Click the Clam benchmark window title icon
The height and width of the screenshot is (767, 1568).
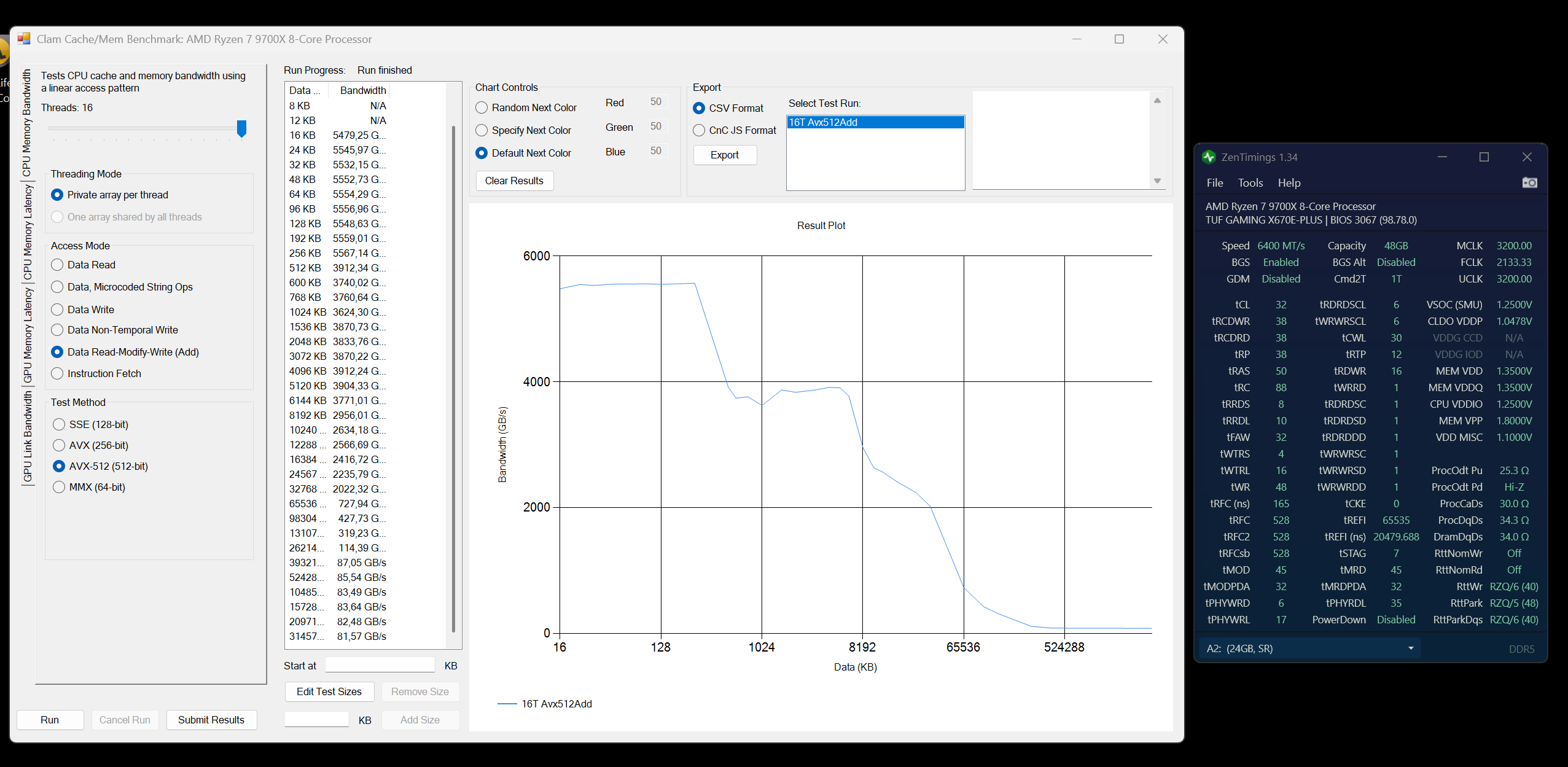point(24,39)
